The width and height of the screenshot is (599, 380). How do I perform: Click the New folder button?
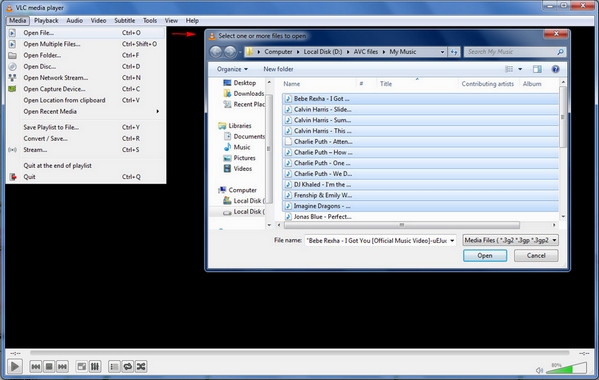pyautogui.click(x=278, y=69)
